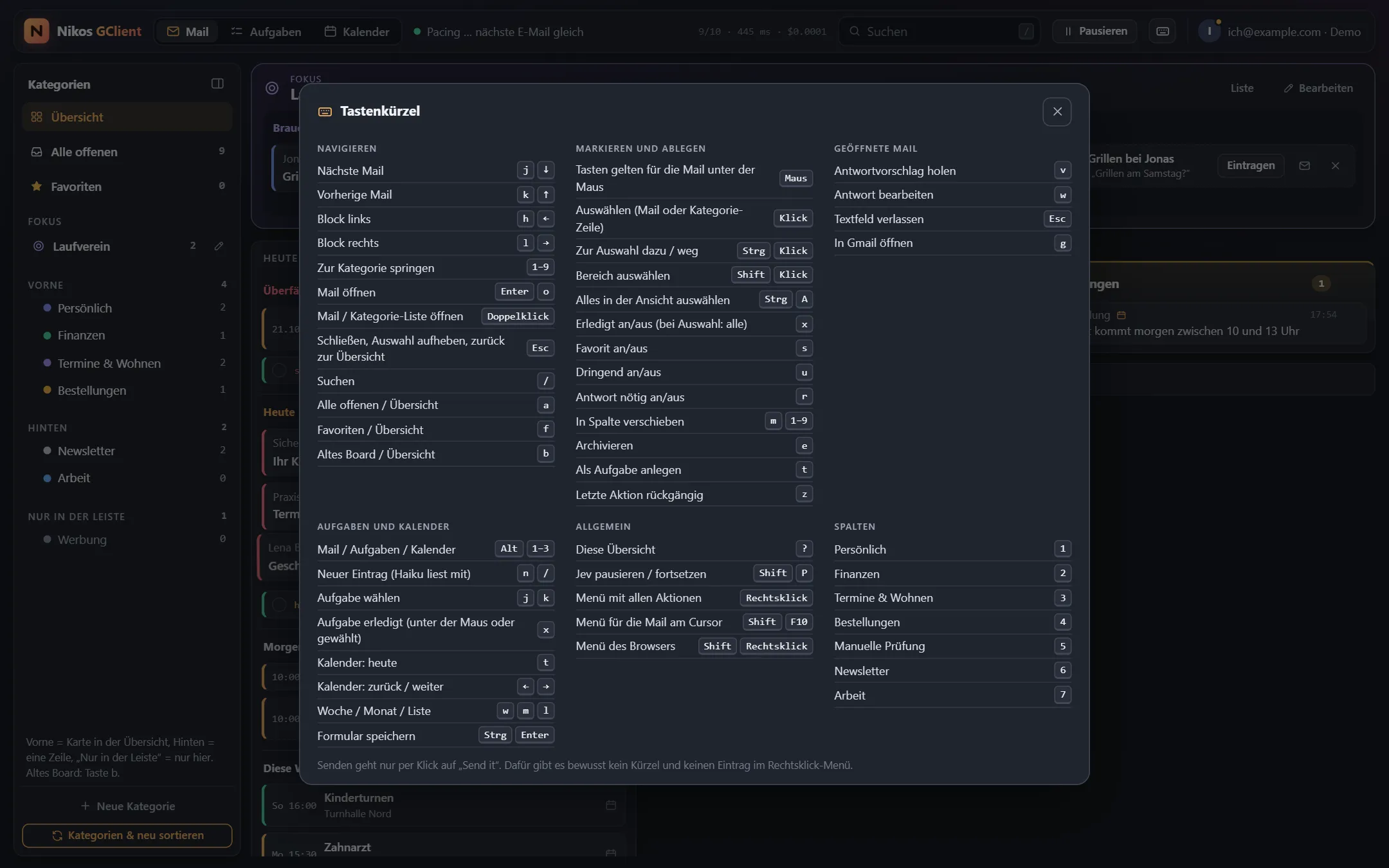
Task: Click the 'Antwortvorschlag holen' shortcut row
Action: point(952,170)
